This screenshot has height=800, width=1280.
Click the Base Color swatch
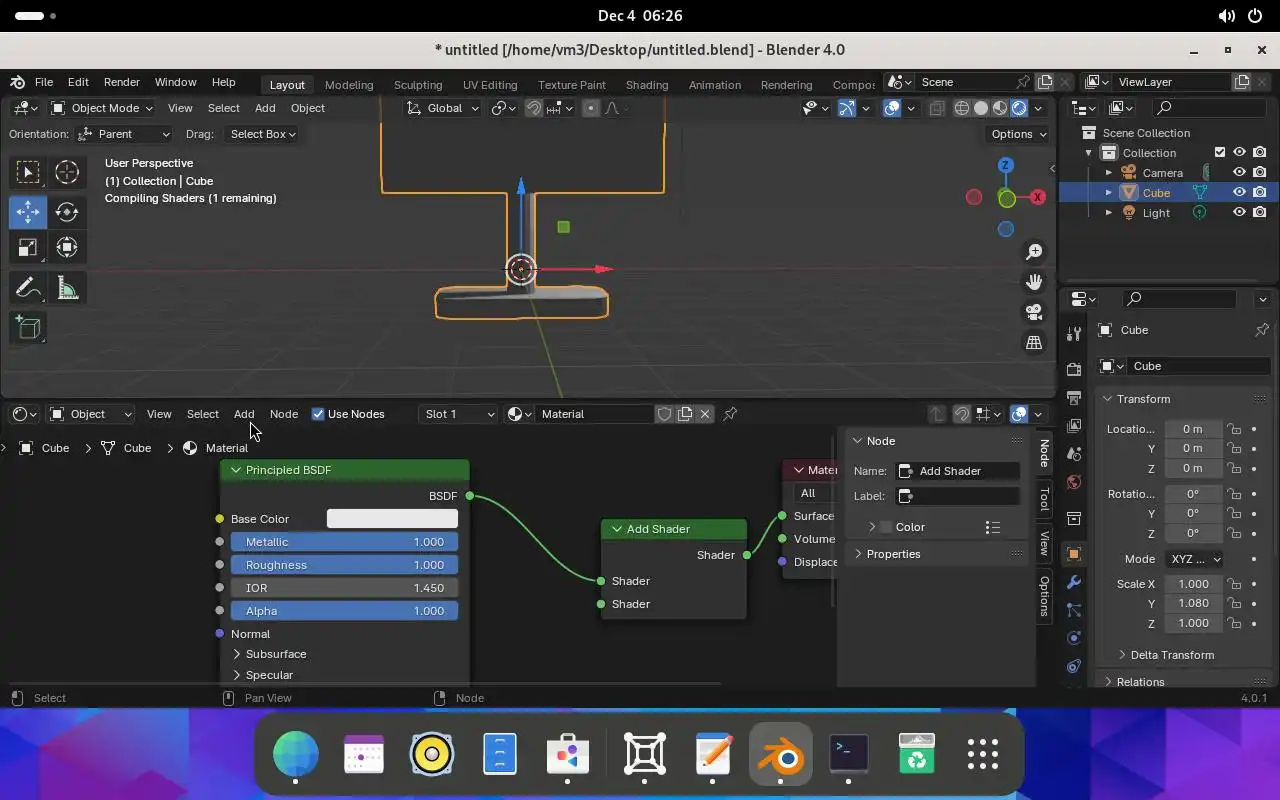click(392, 519)
